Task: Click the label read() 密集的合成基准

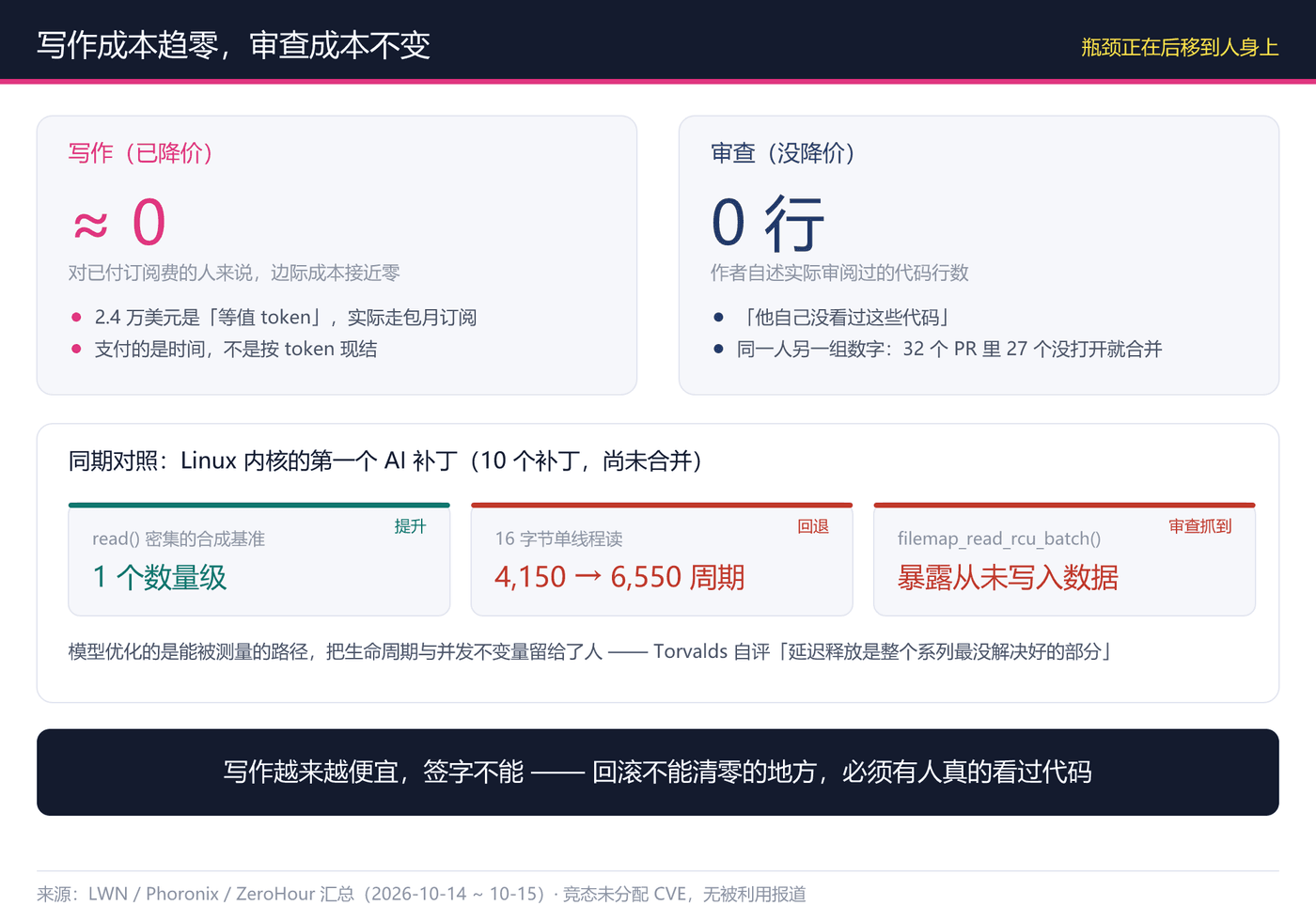Action: point(179,539)
